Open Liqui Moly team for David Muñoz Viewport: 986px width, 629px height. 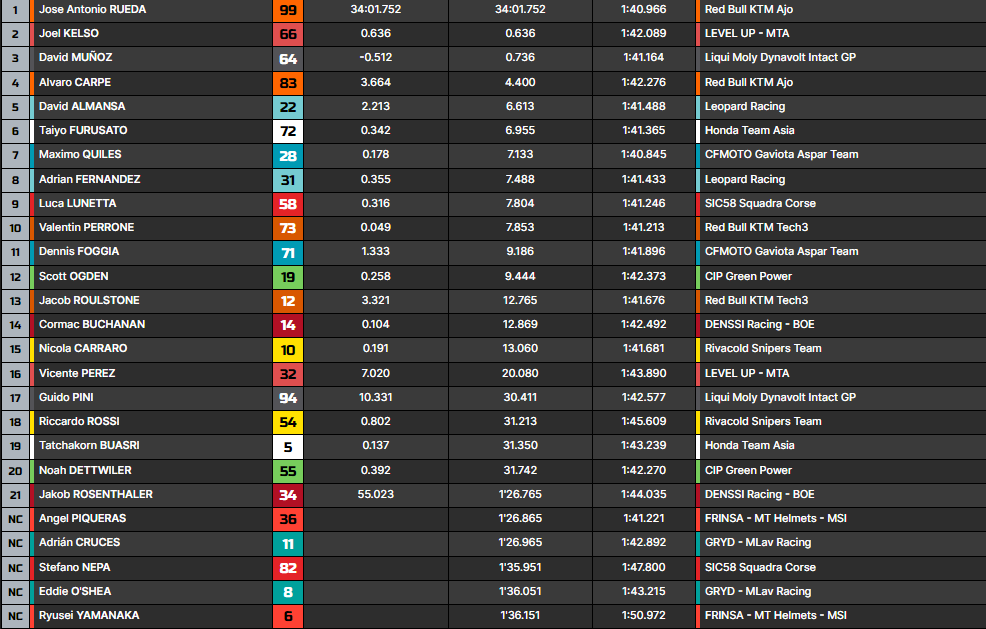pos(780,58)
